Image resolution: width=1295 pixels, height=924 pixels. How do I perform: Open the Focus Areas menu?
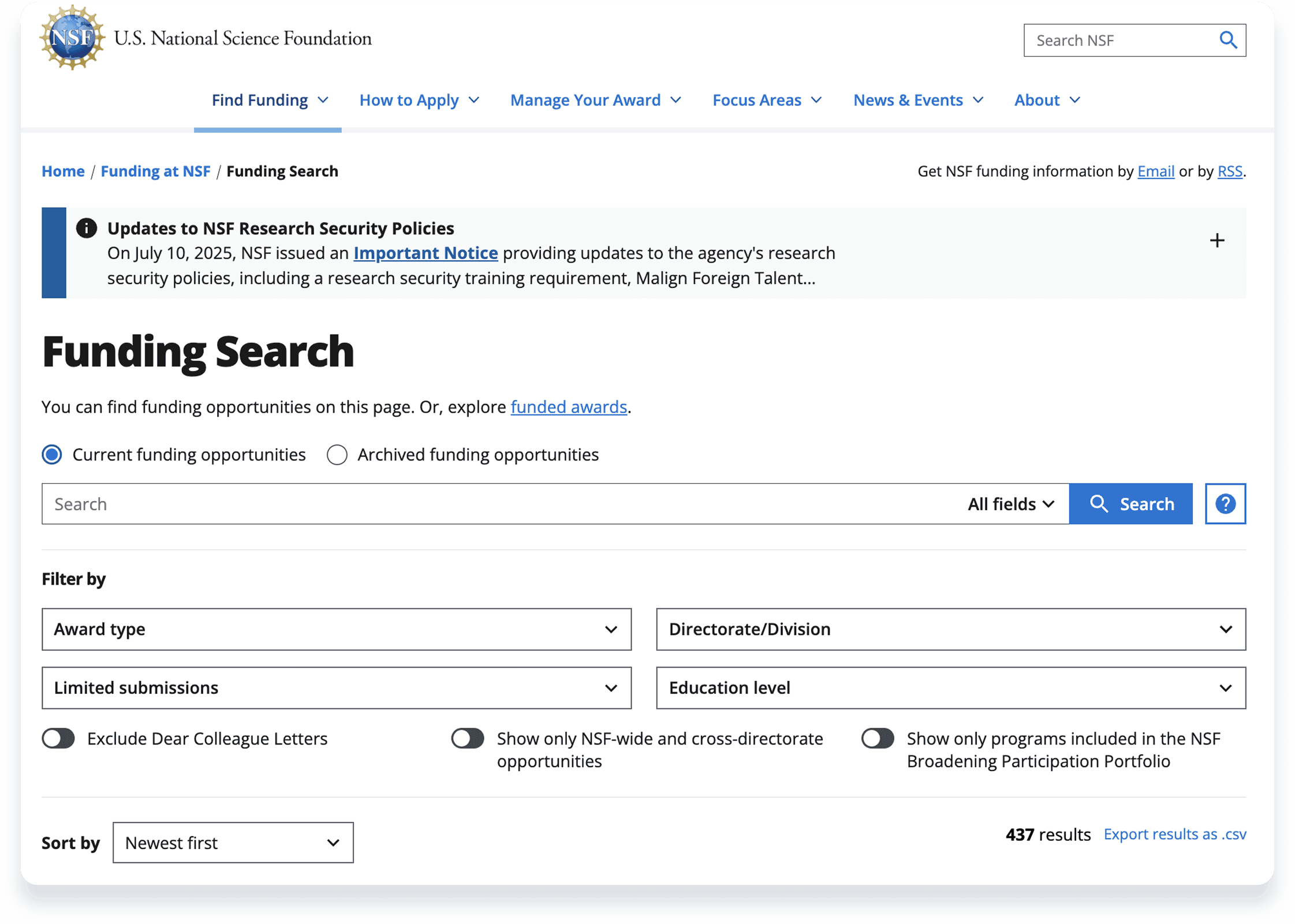coord(766,100)
